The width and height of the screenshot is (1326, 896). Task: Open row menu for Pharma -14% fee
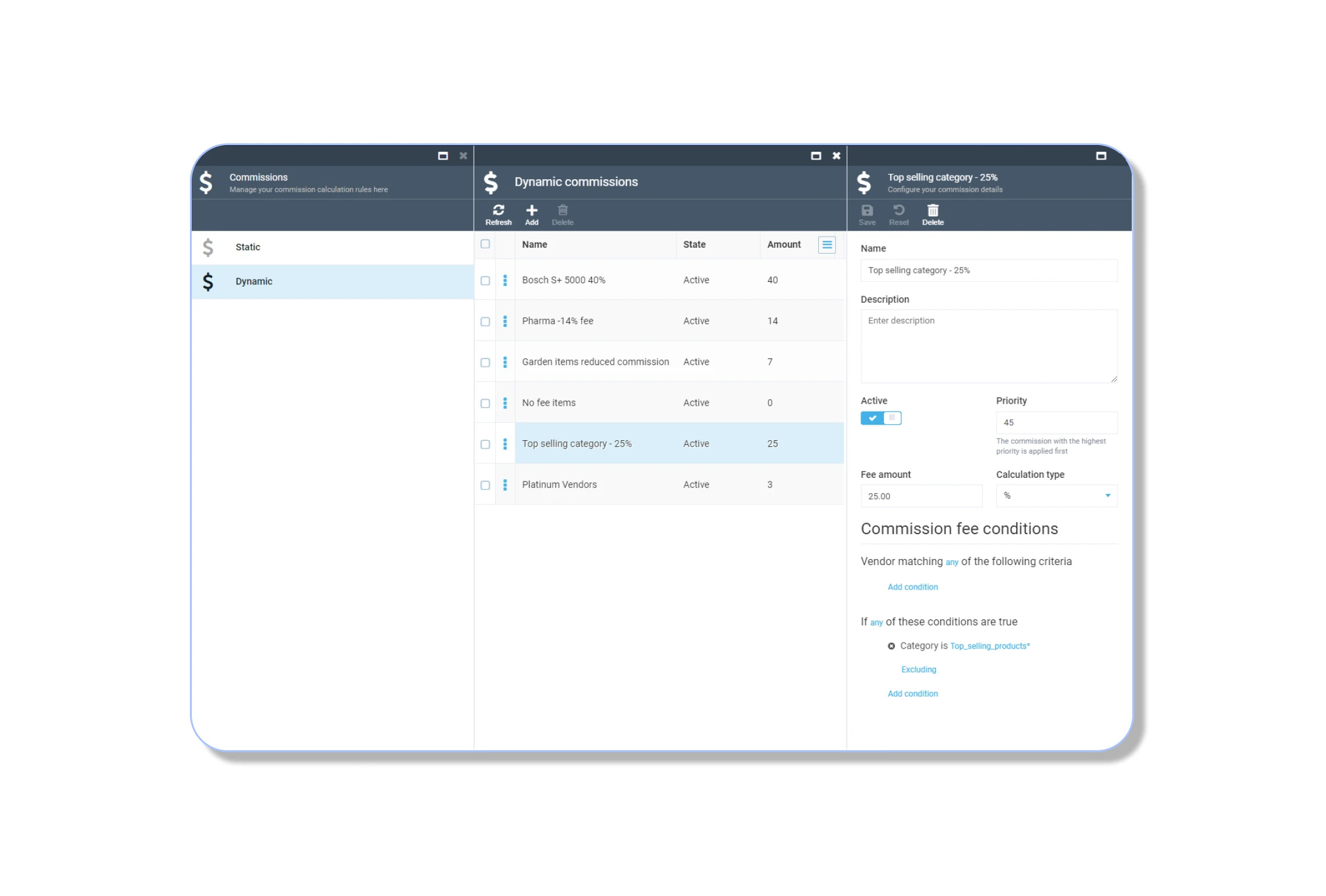[505, 321]
